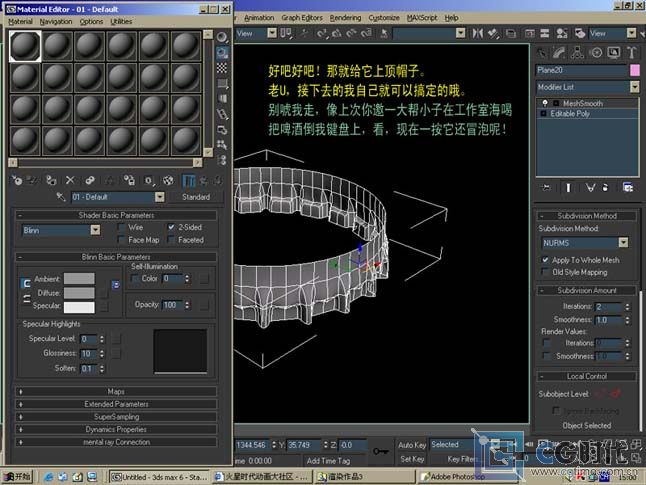
Task: Click Show Map in Viewport checkered cube icon
Action: tap(168, 180)
